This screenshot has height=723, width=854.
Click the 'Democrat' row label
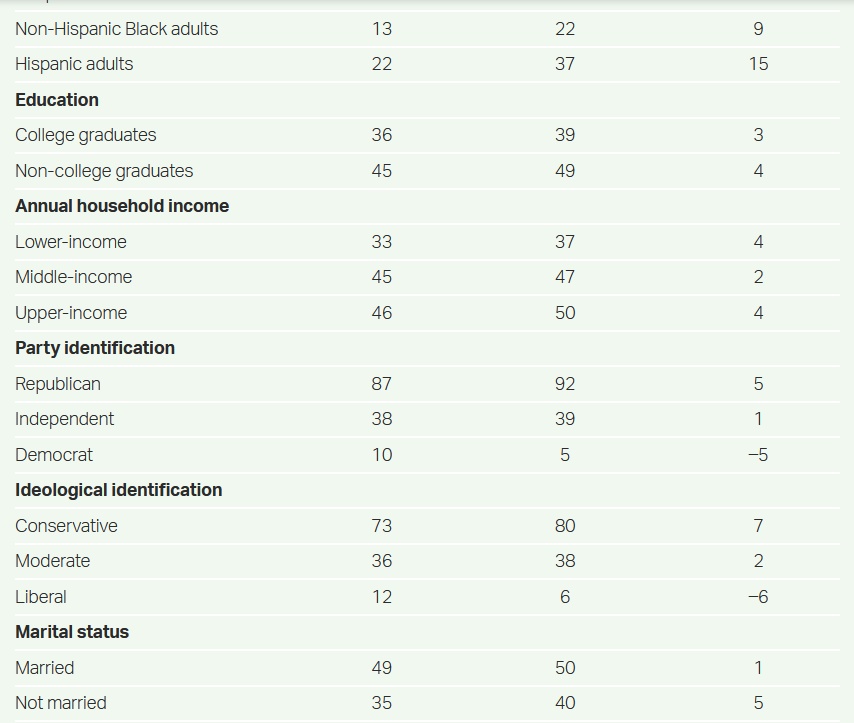54,455
